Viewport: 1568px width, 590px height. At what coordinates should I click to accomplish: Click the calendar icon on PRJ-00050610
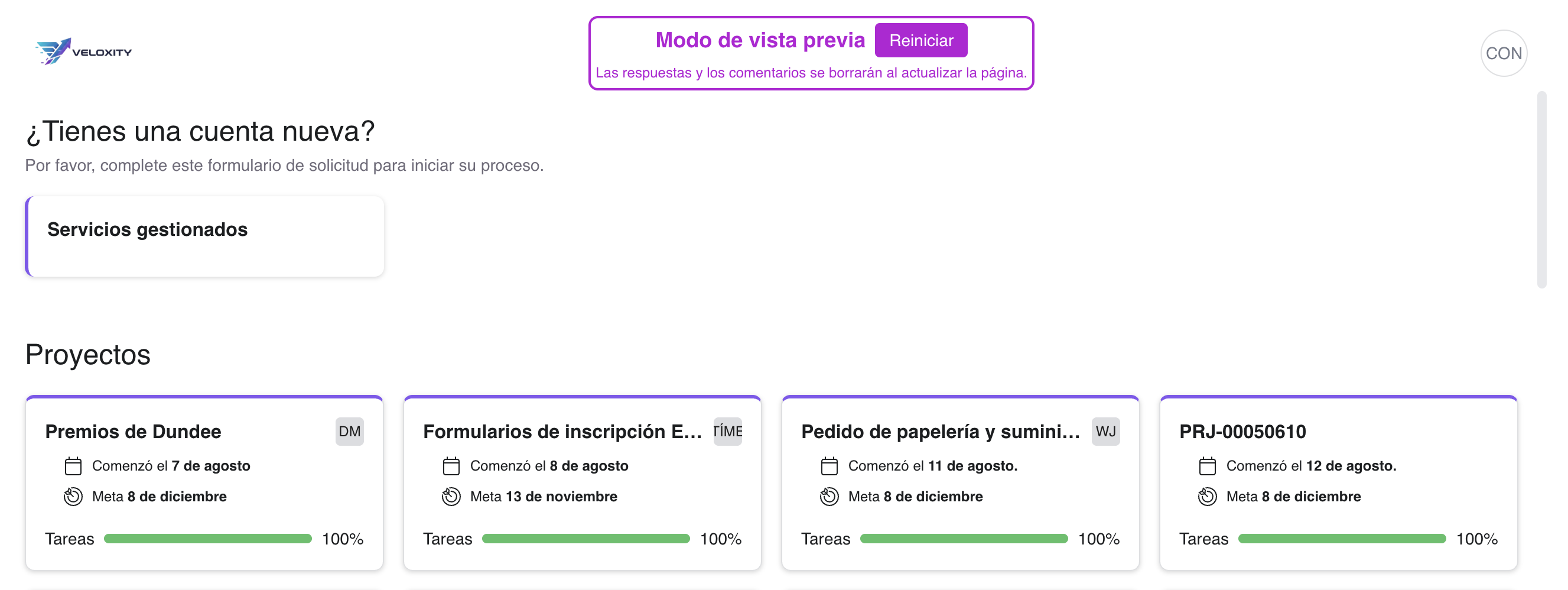click(1207, 466)
